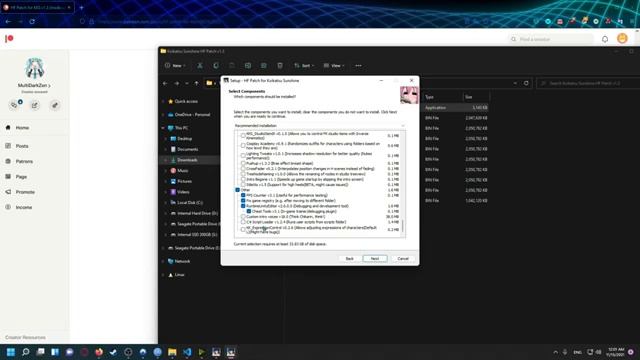Click the Patreon notifications bell icon
640x360 pixels.
(605, 39)
